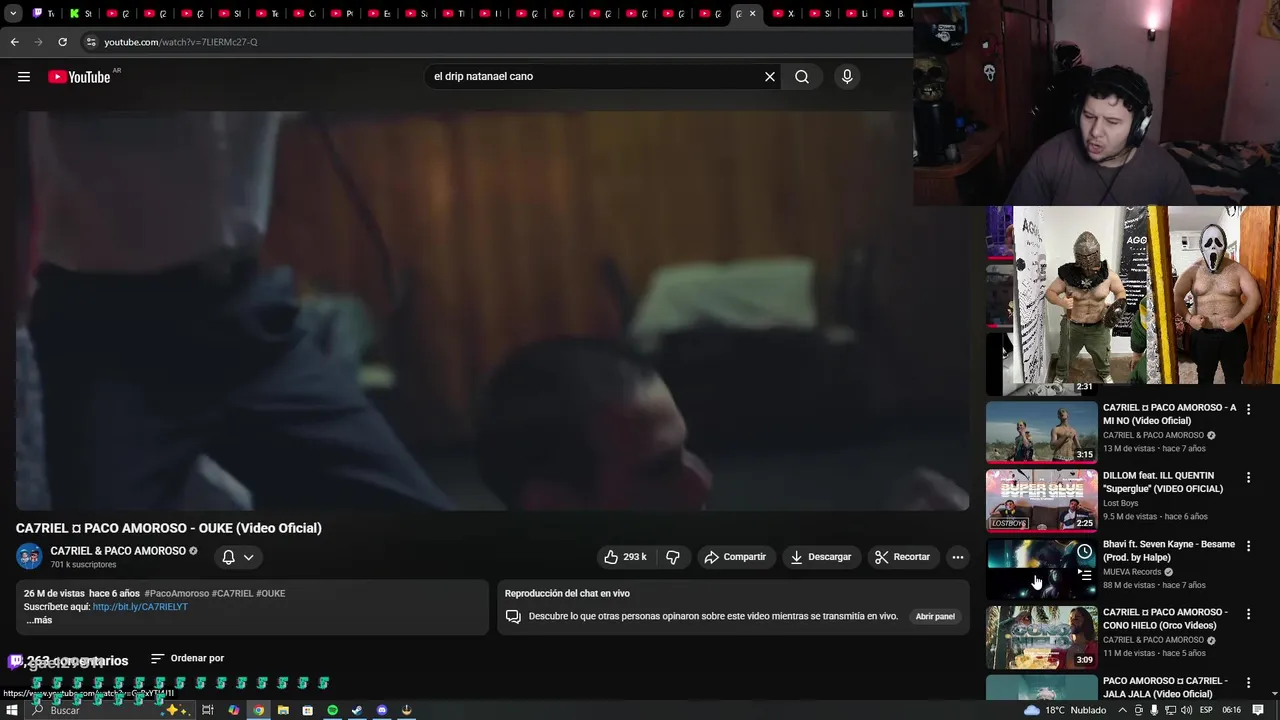Open more actions (three dots) under the video
Screen dimensions: 1280x720
coord(957,557)
